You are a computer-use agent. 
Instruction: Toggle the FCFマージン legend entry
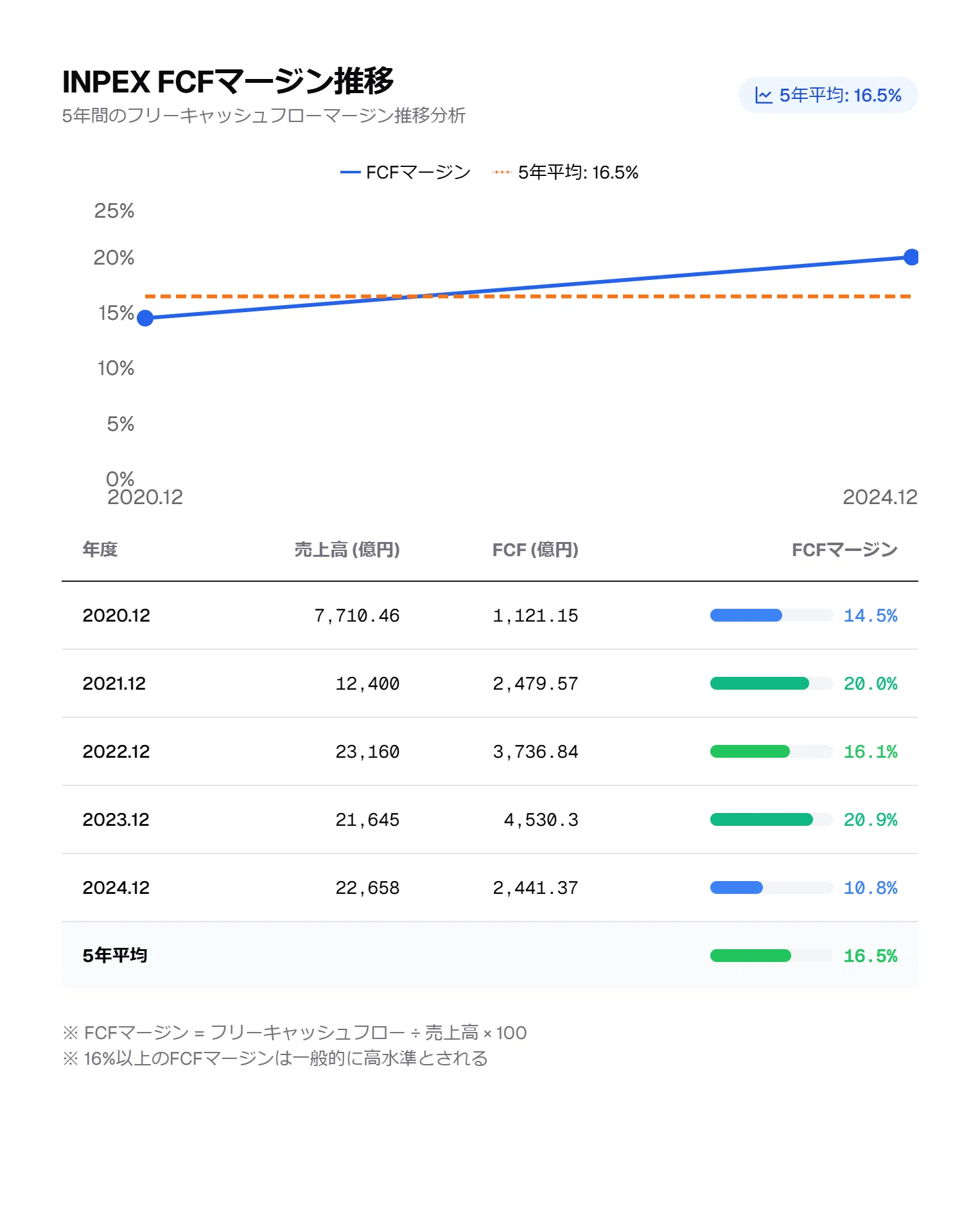point(405,172)
